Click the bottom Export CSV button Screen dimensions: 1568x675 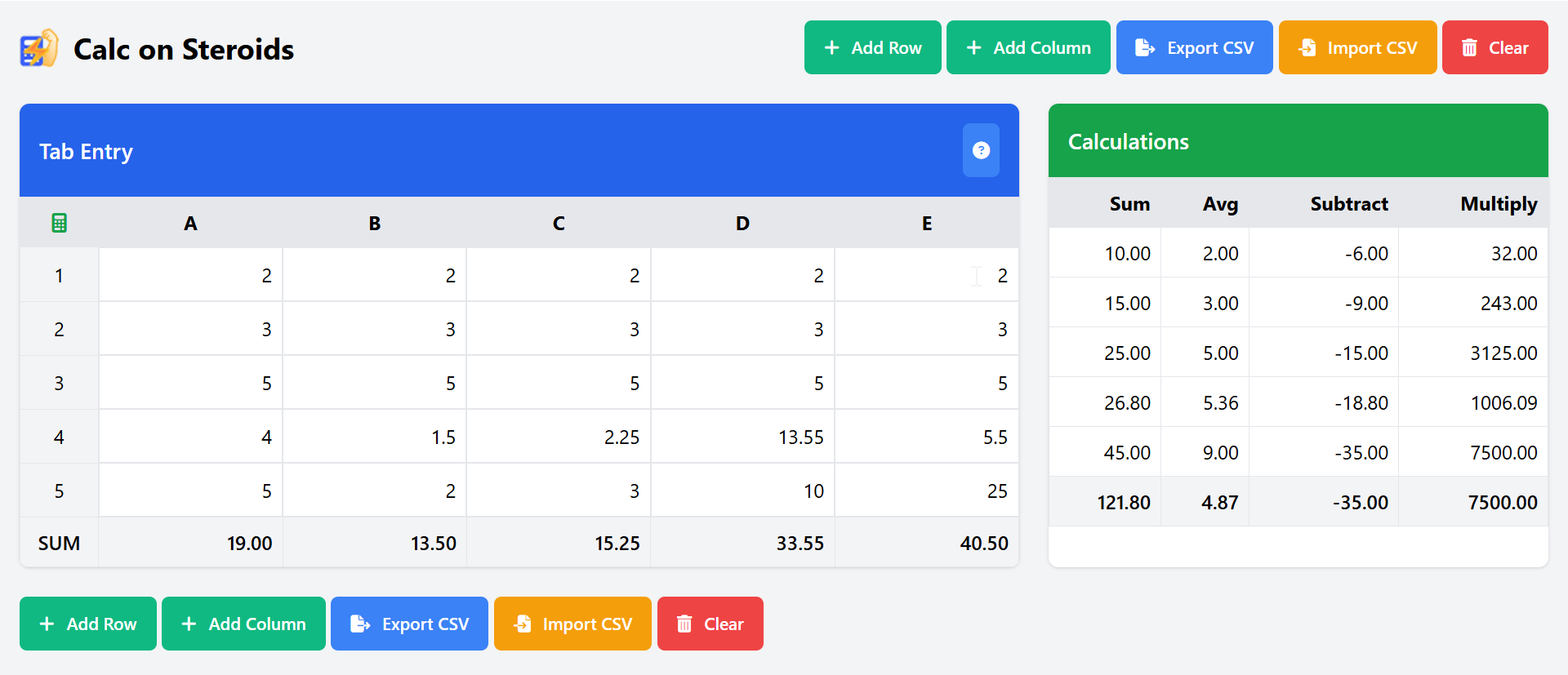coord(409,624)
